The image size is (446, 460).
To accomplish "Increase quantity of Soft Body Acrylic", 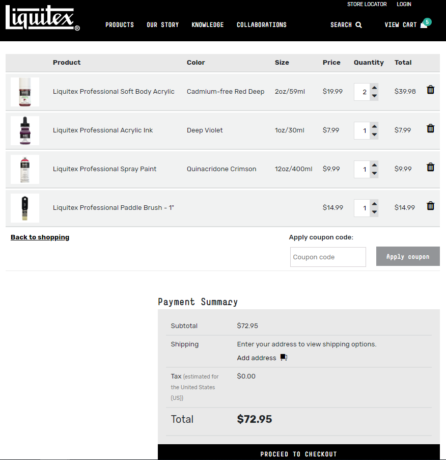I will point(374,88).
